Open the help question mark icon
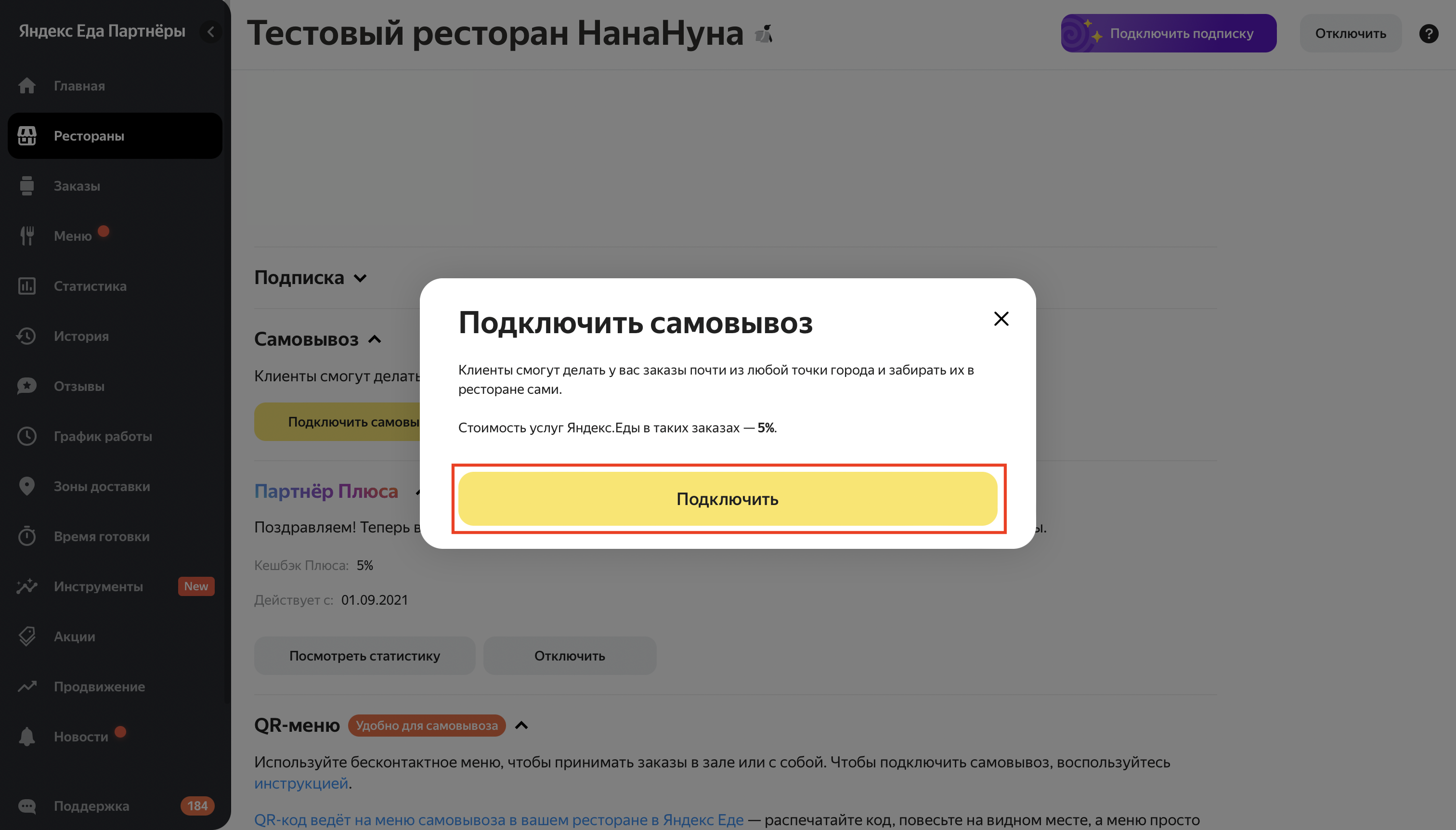The image size is (1456, 830). (x=1428, y=34)
